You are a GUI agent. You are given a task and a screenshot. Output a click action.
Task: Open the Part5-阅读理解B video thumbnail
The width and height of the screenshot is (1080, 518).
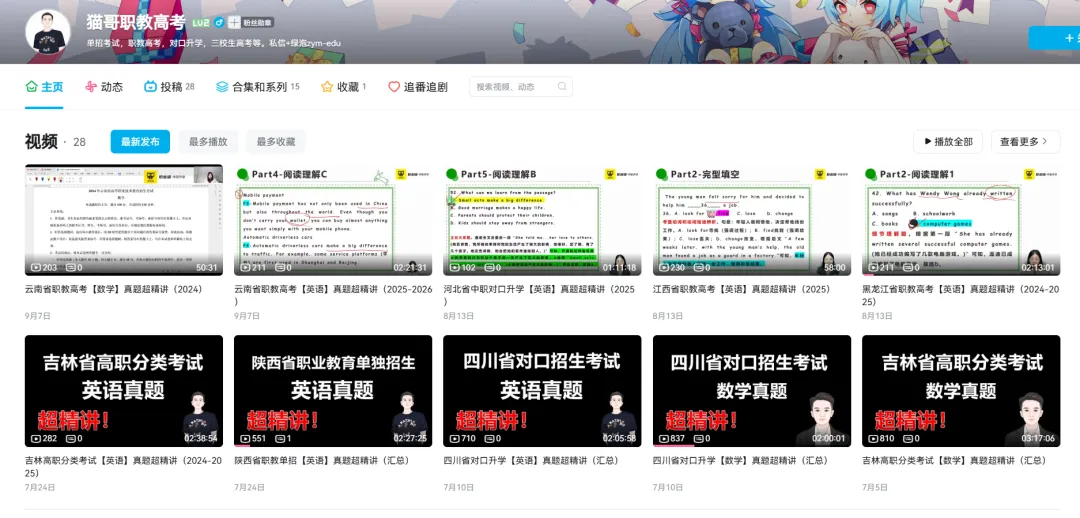(x=542, y=220)
